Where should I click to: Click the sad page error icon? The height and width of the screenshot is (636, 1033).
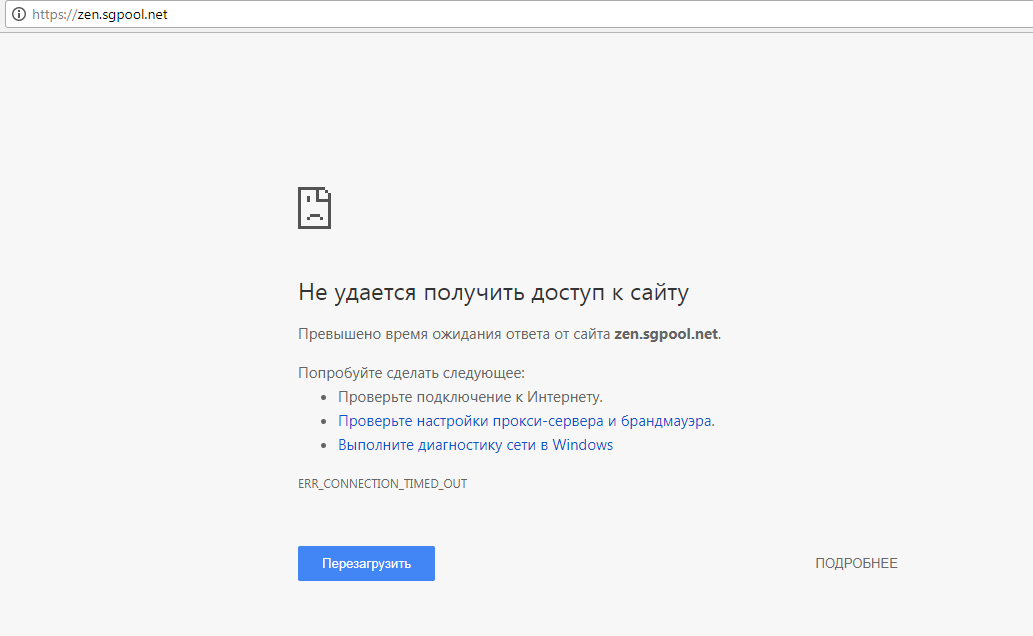click(314, 207)
